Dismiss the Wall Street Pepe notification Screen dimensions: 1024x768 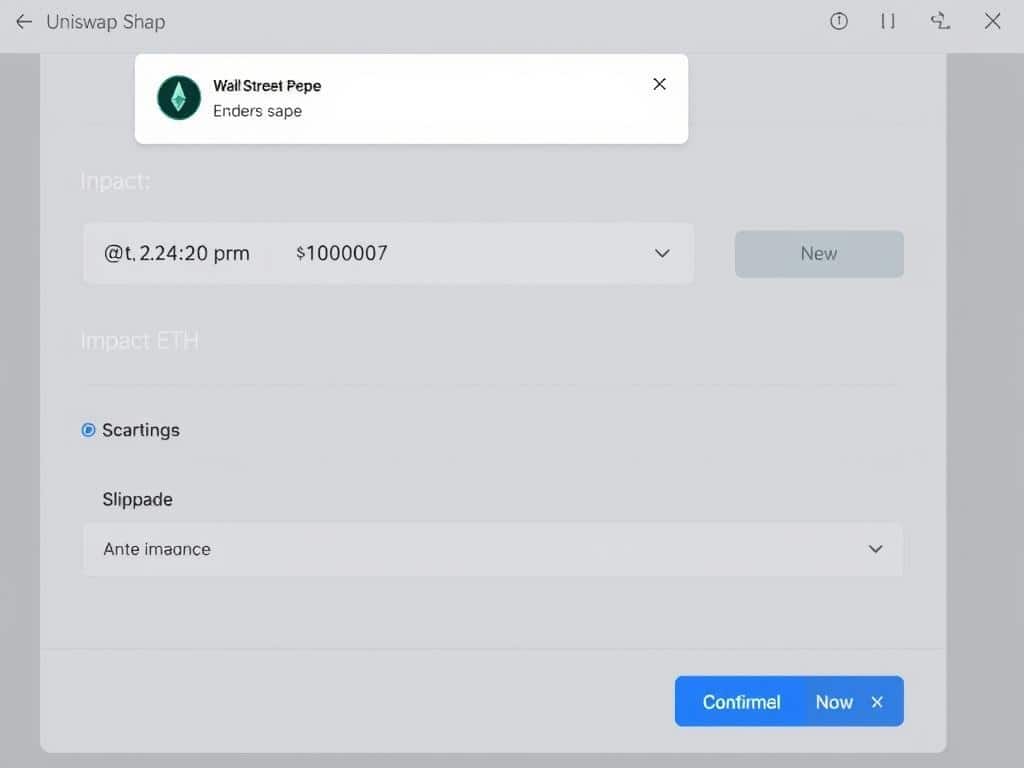pyautogui.click(x=659, y=84)
